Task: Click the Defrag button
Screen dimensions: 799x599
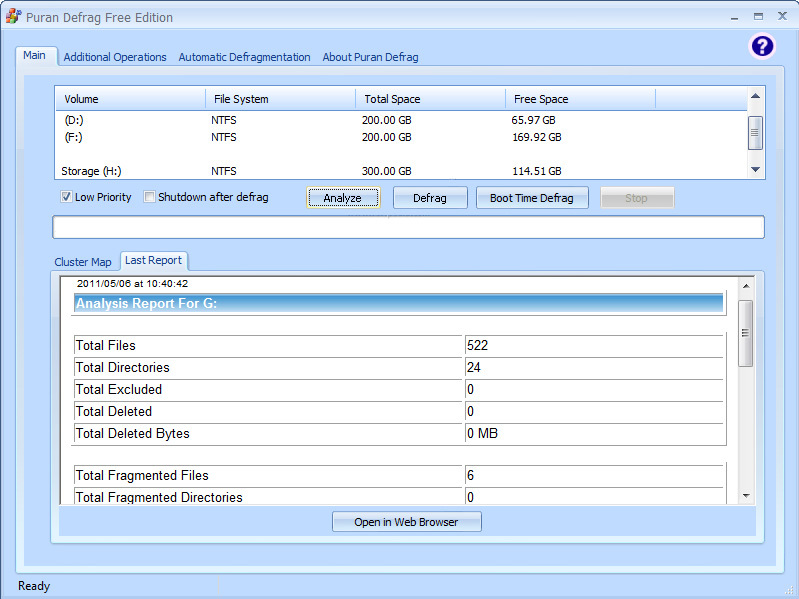Action: click(x=430, y=198)
